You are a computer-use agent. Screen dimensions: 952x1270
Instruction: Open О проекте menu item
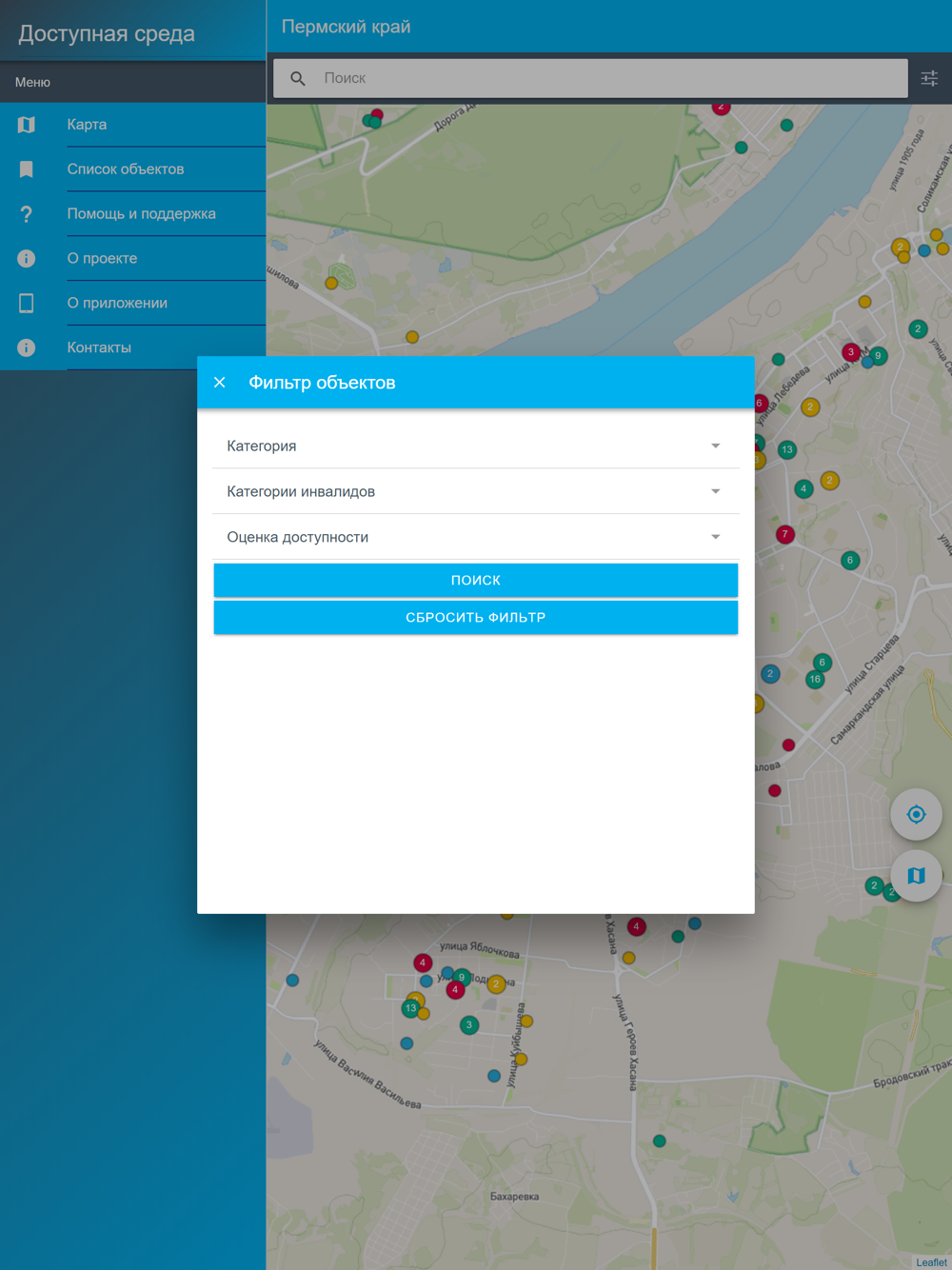133,259
